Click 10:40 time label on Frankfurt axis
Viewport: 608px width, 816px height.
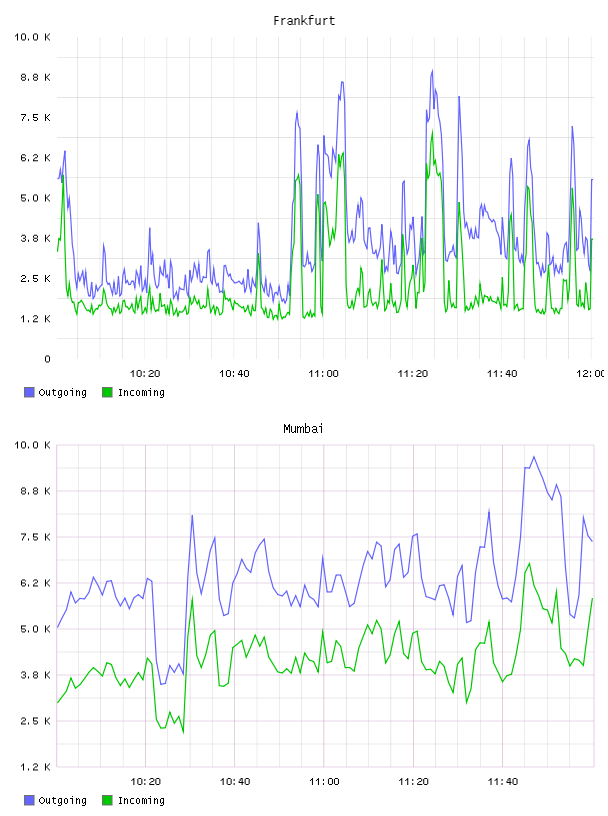point(234,374)
